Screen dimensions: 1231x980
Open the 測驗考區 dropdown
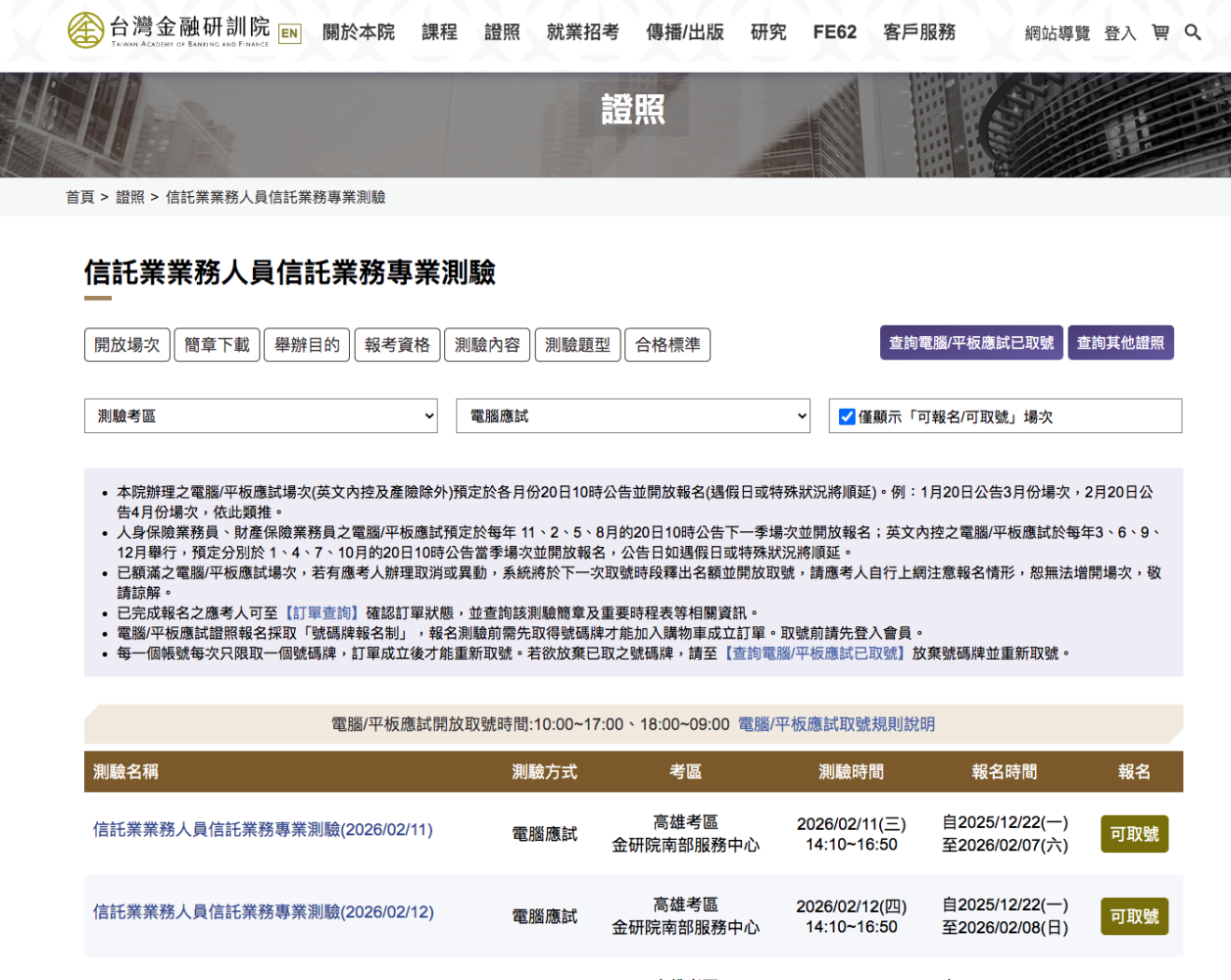(261, 416)
